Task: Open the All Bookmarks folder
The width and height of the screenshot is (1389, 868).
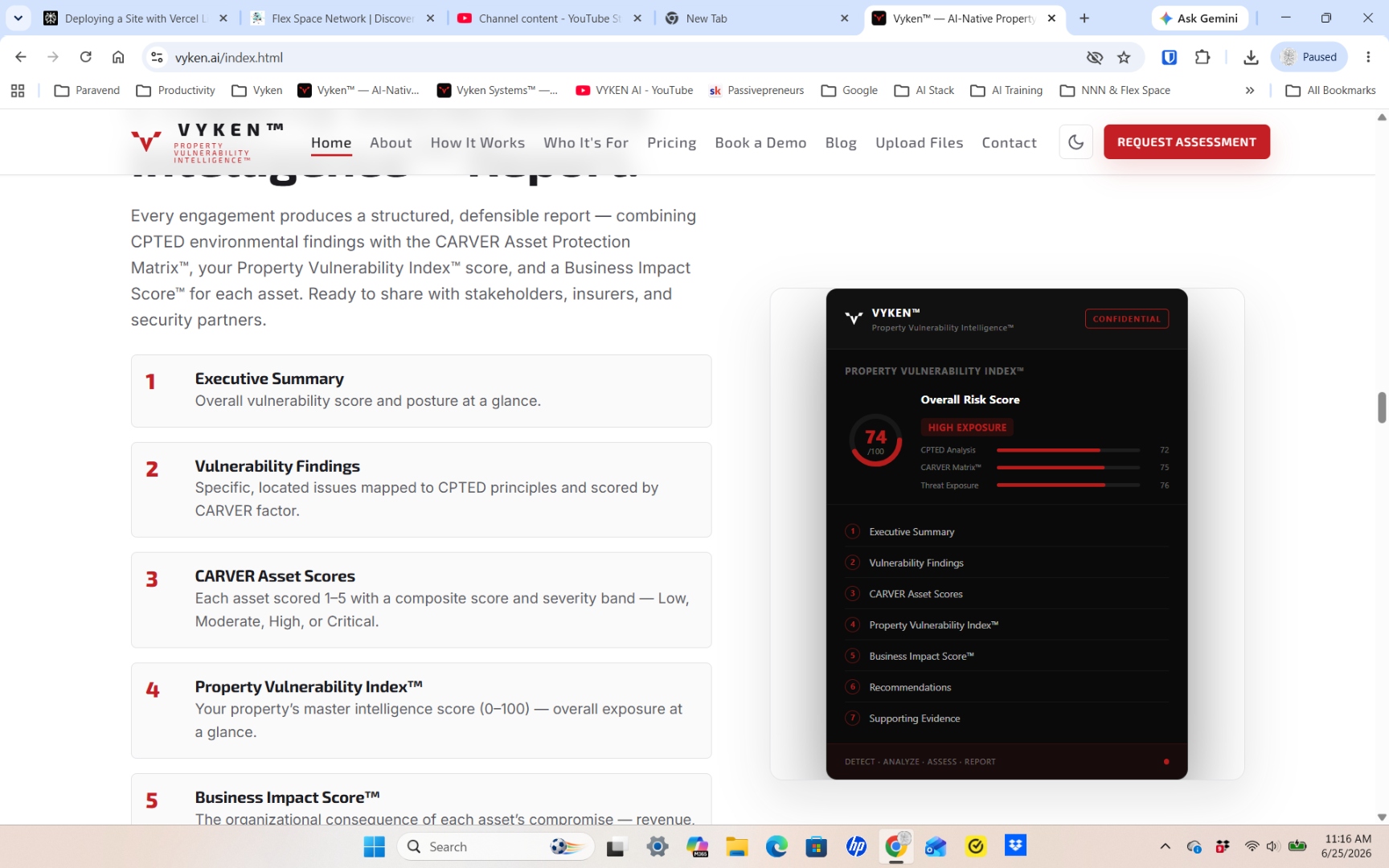Action: (x=1331, y=91)
